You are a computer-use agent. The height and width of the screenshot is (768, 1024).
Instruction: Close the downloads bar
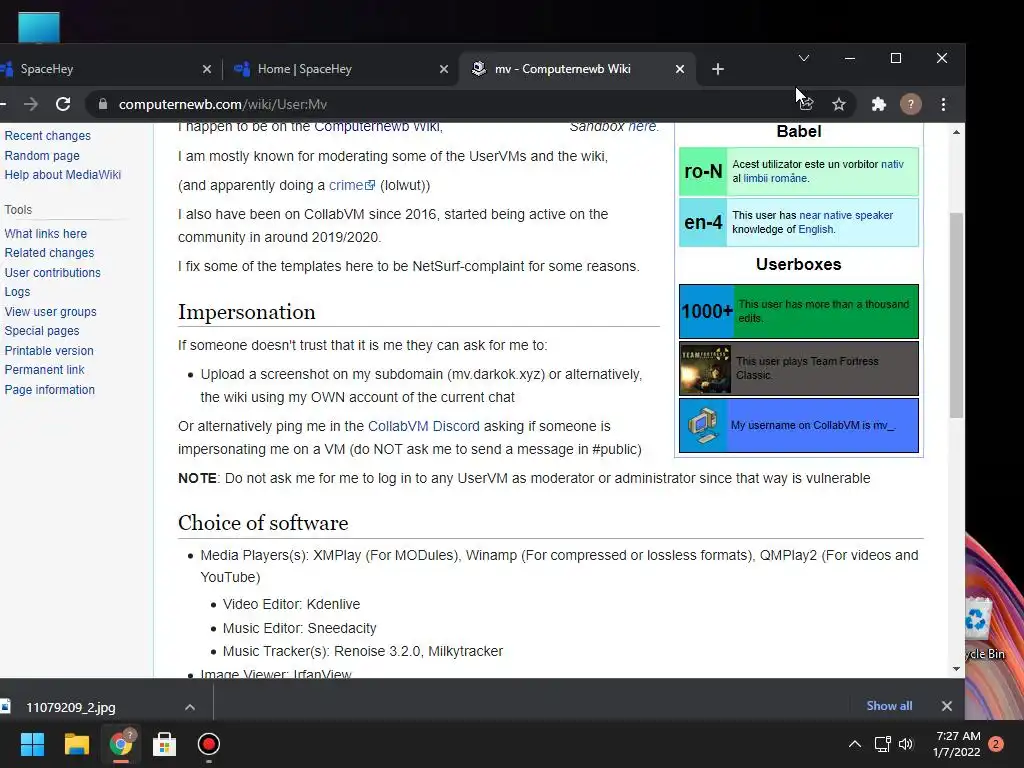947,706
